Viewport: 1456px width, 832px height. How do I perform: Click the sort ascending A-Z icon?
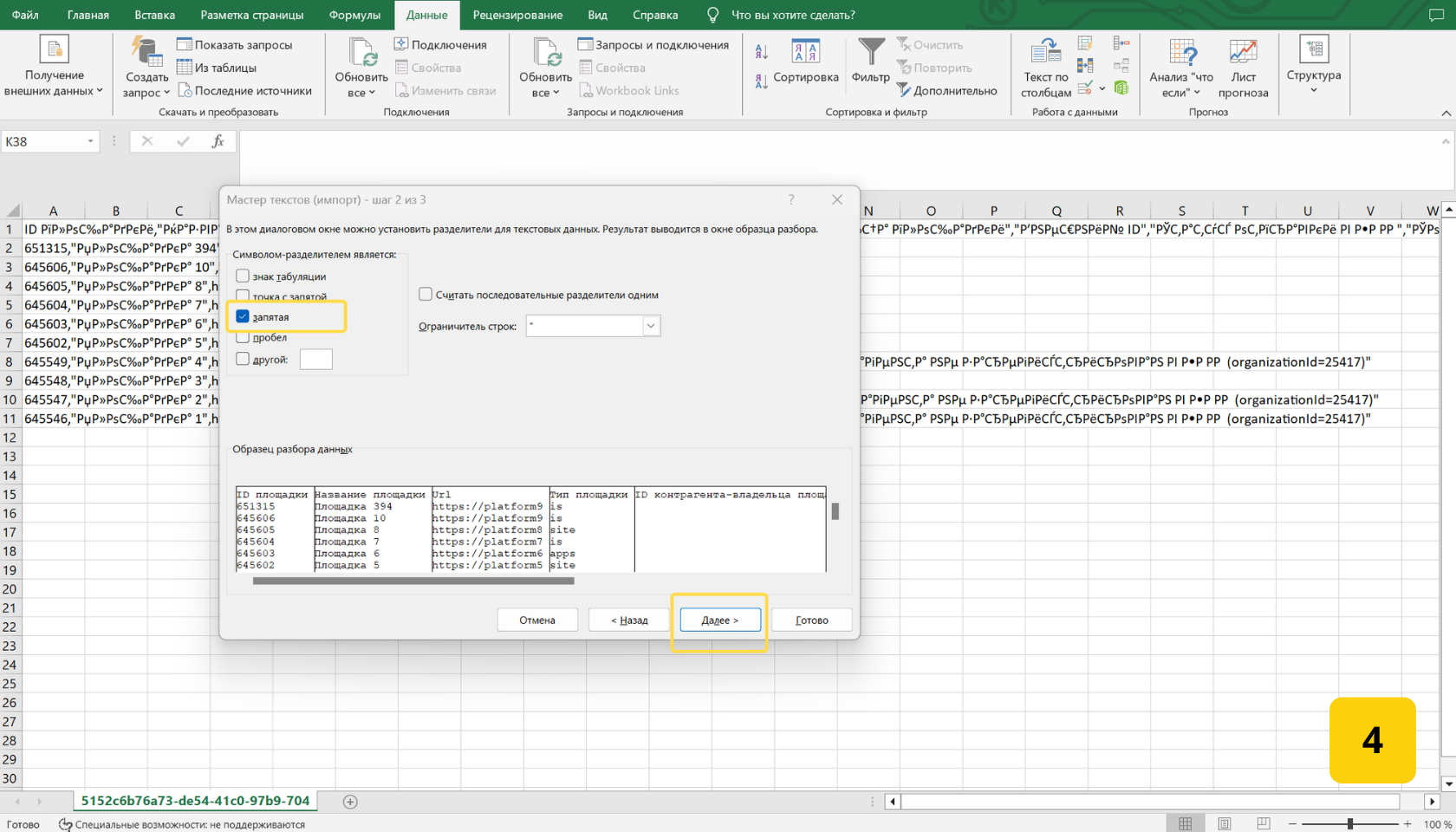point(761,52)
